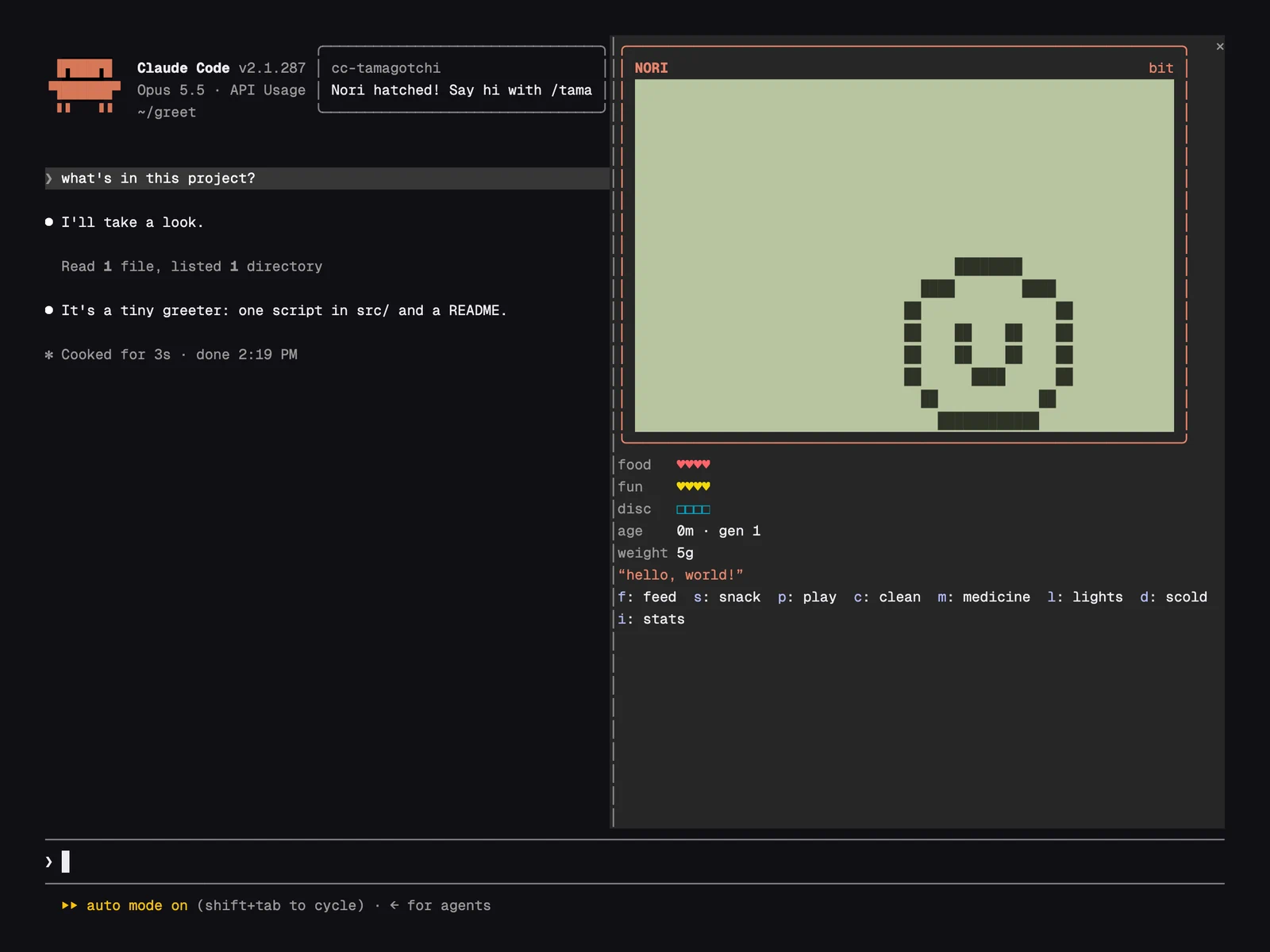Screen dimensions: 1270x952
Task: Click the 'I'll take a look.' message
Action: [132, 222]
